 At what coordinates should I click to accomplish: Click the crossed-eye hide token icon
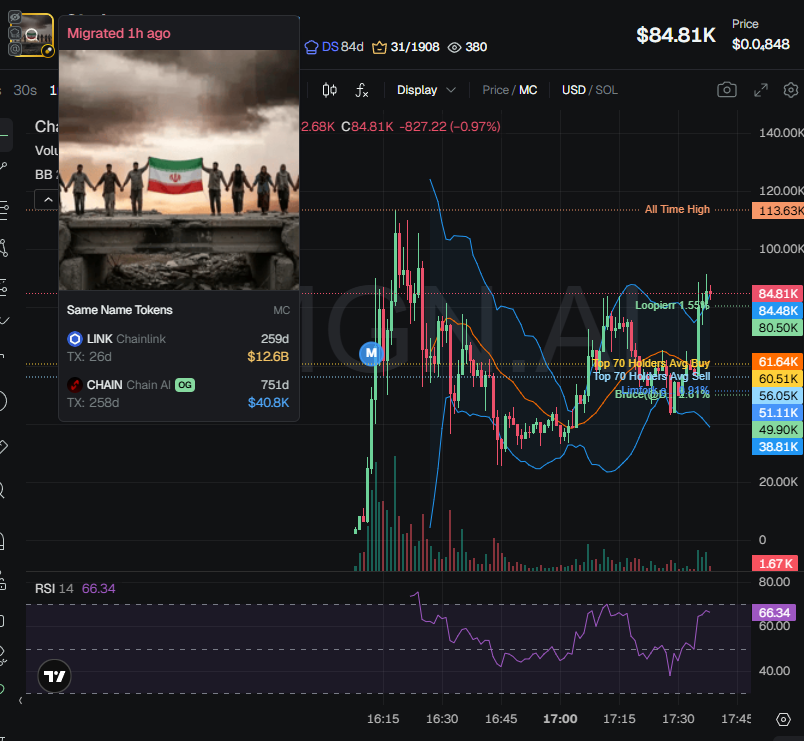point(15,17)
